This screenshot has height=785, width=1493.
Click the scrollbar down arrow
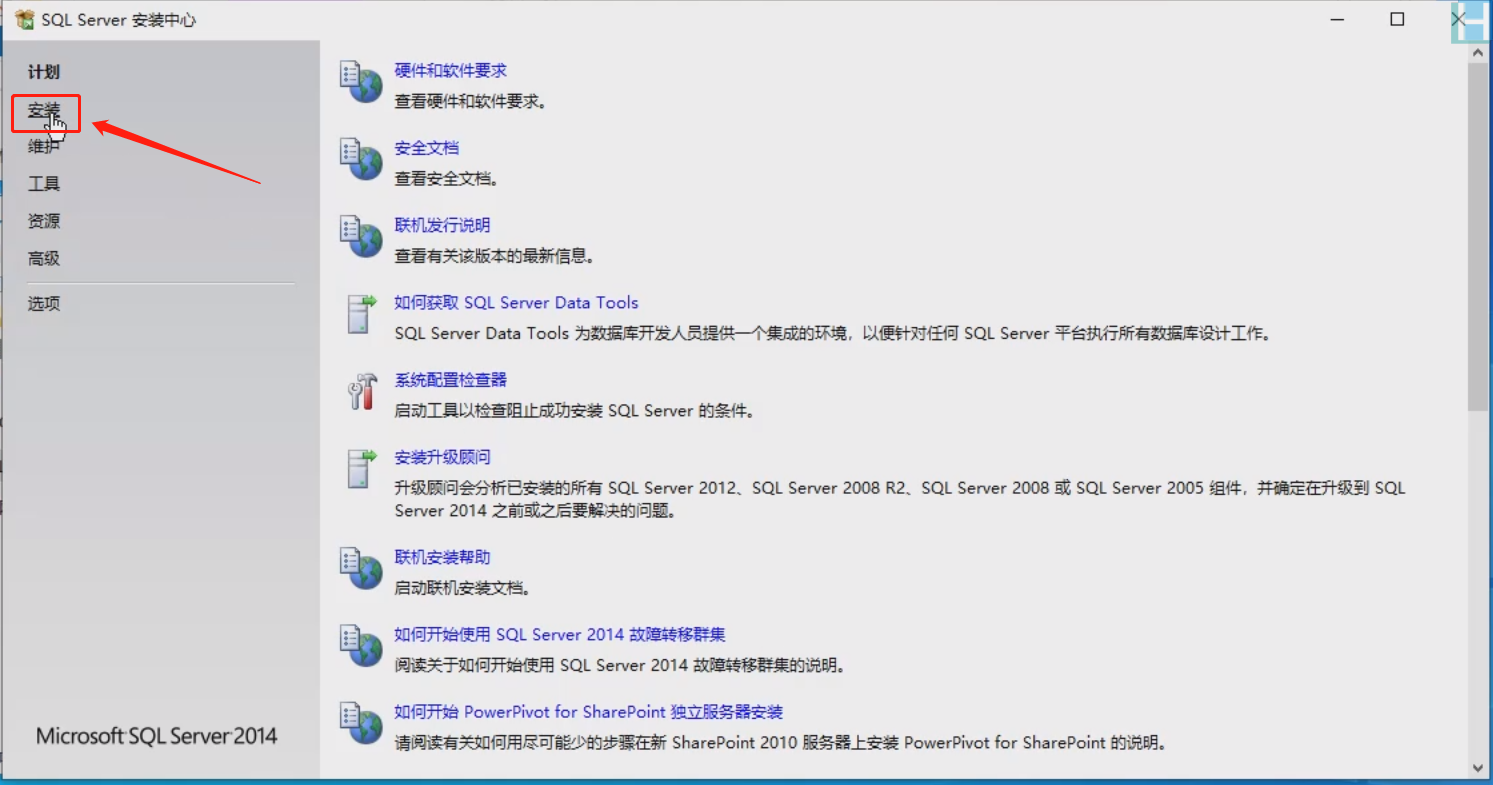pos(1478,768)
